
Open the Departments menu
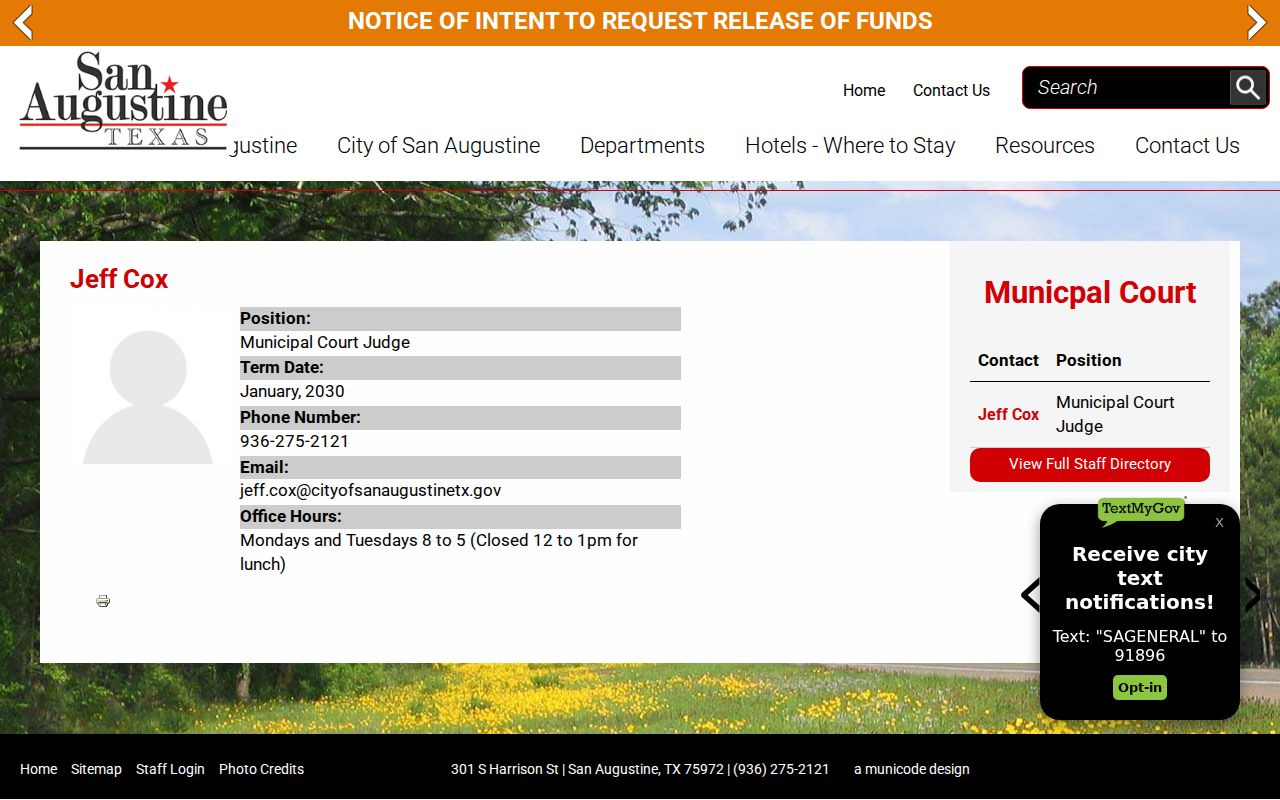642,145
